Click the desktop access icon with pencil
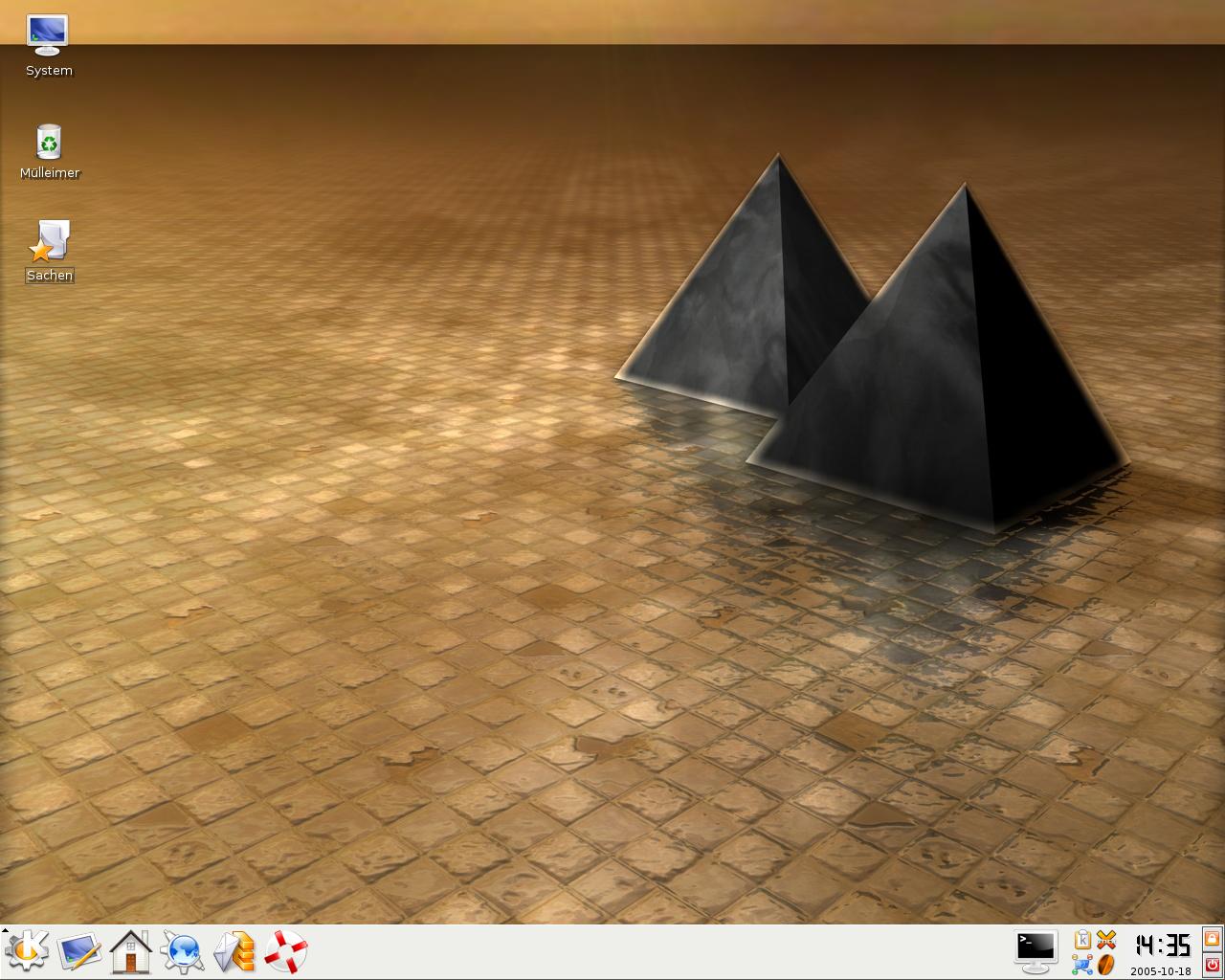Image resolution: width=1225 pixels, height=980 pixels. (x=79, y=951)
